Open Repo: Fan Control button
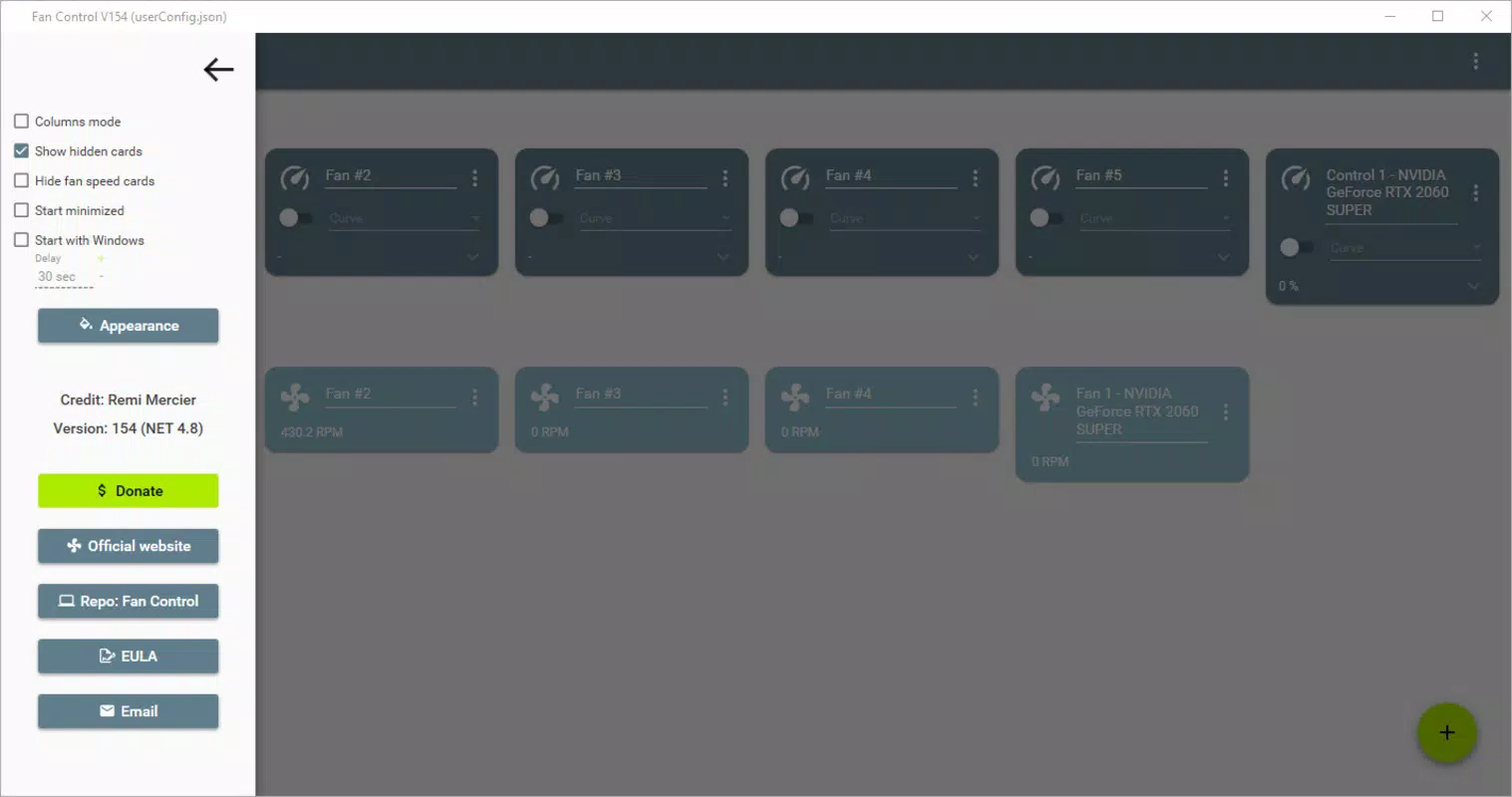Screen dimensions: 1512x797 click(x=128, y=601)
